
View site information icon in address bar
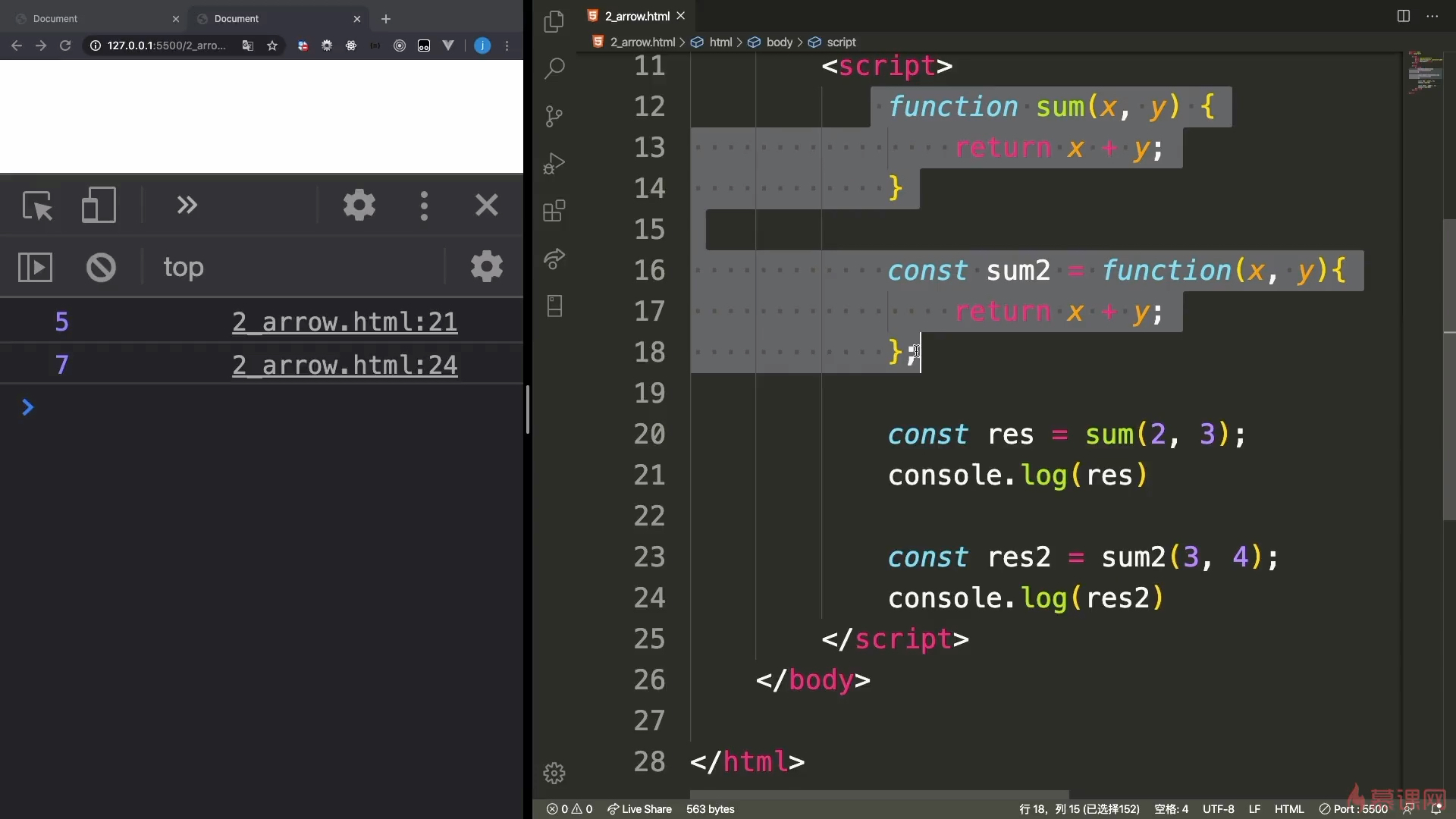coord(96,45)
